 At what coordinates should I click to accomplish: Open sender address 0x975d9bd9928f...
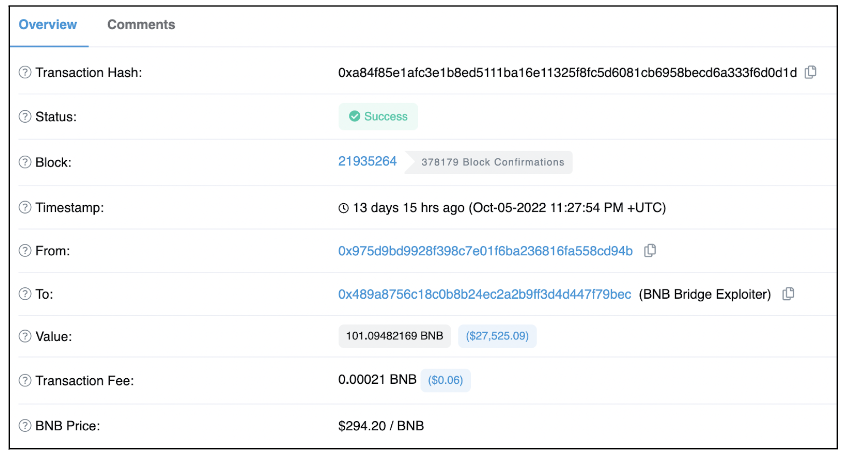point(485,251)
